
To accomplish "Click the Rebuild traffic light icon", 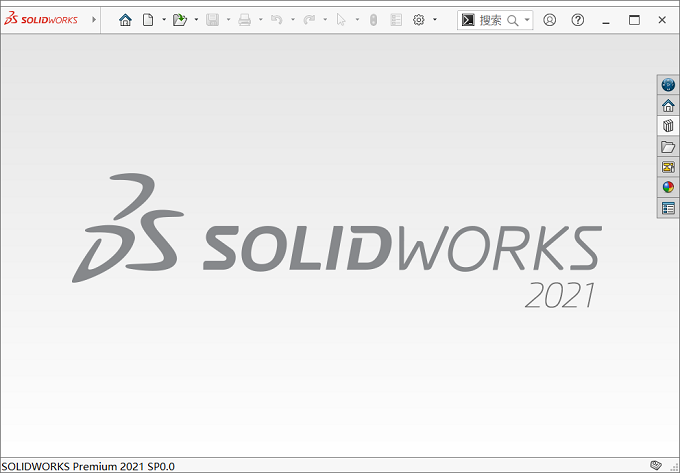I will (373, 20).
